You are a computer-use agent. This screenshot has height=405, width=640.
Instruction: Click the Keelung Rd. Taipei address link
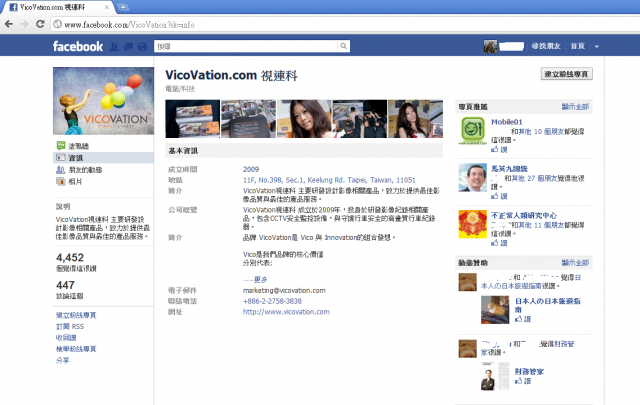(329, 180)
